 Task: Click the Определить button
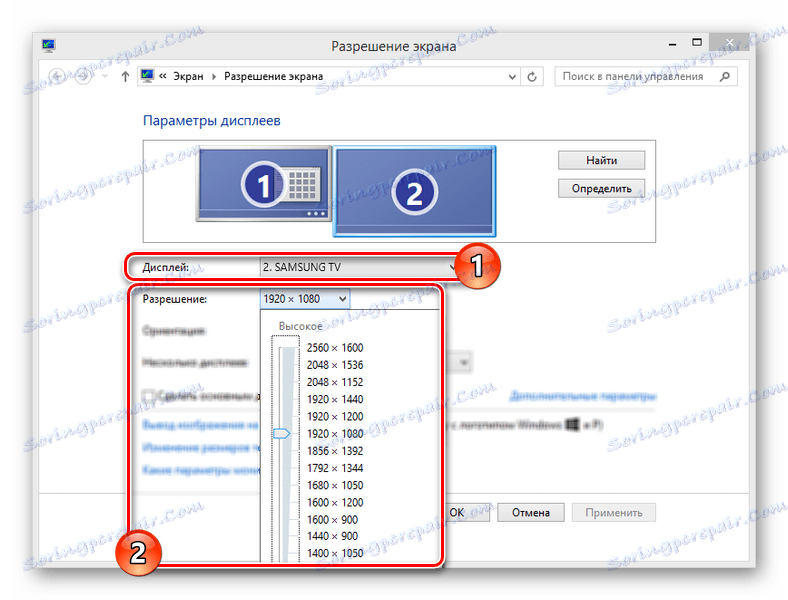(601, 188)
